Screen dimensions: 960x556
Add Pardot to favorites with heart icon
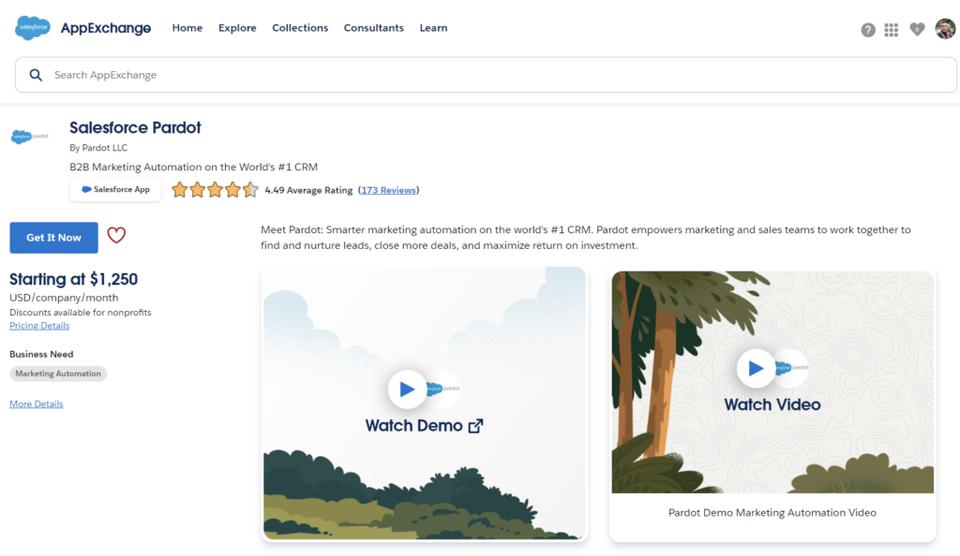coord(116,235)
